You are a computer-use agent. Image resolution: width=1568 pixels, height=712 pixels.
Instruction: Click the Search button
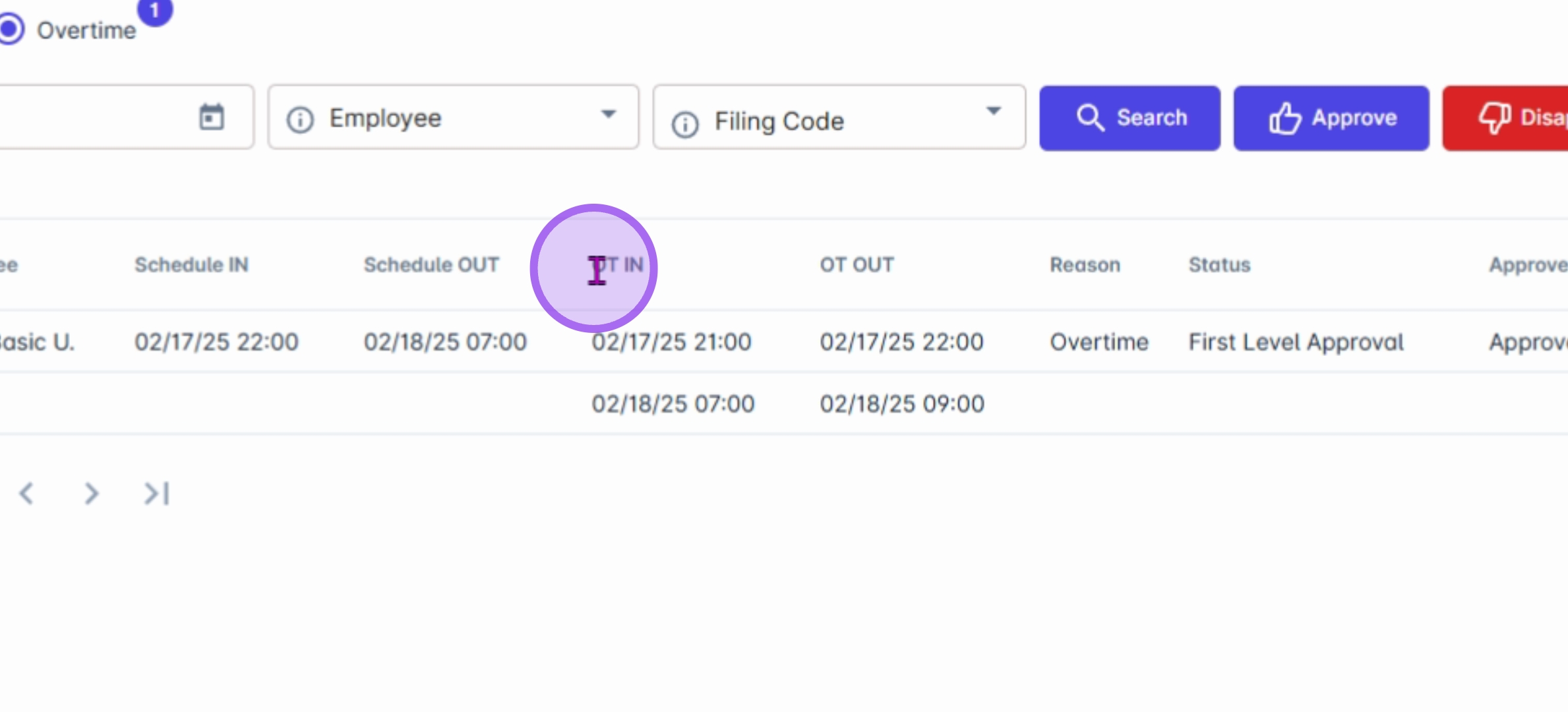1130,118
